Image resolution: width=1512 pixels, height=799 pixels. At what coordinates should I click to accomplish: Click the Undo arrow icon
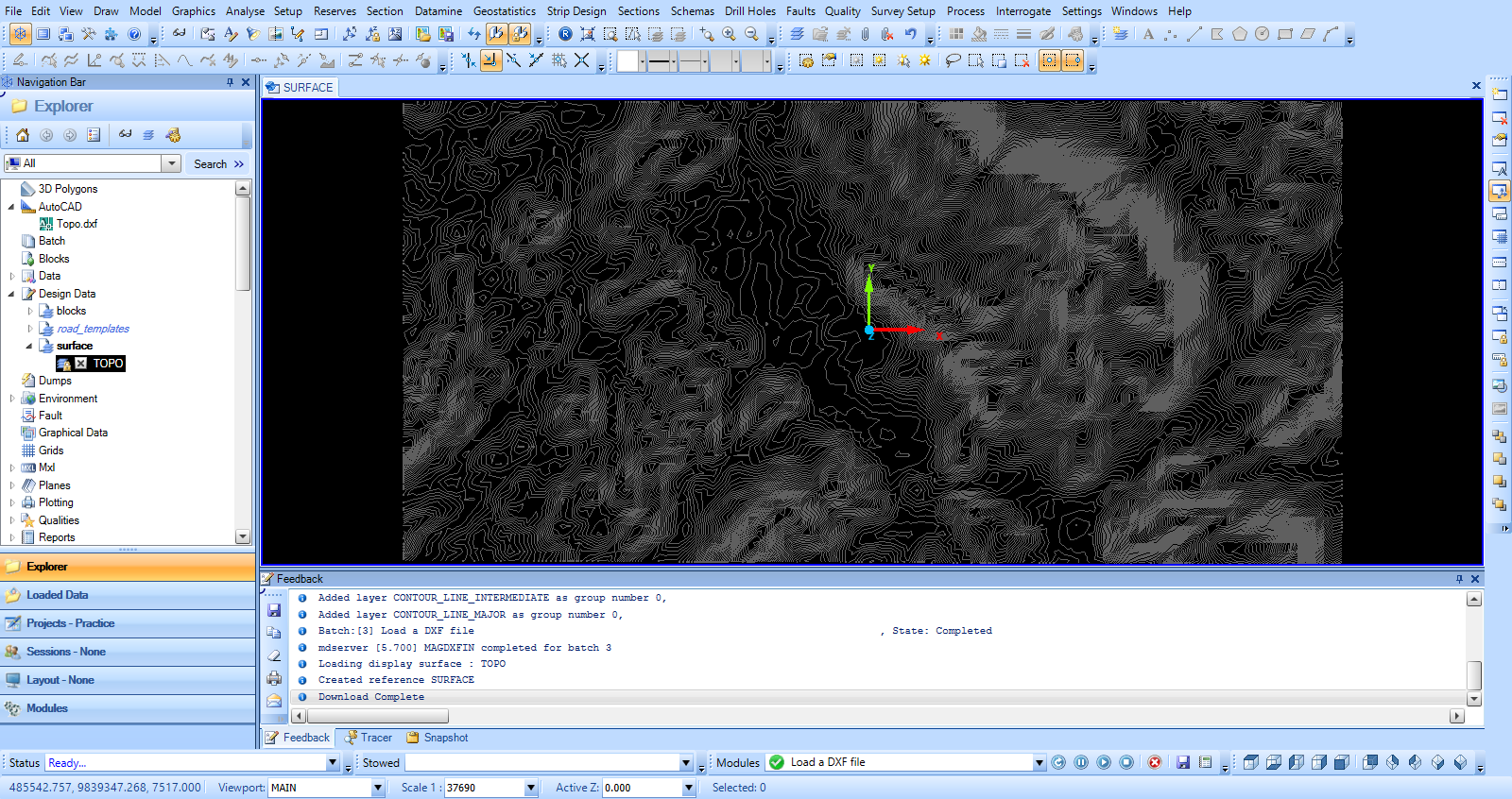pyautogui.click(x=910, y=34)
